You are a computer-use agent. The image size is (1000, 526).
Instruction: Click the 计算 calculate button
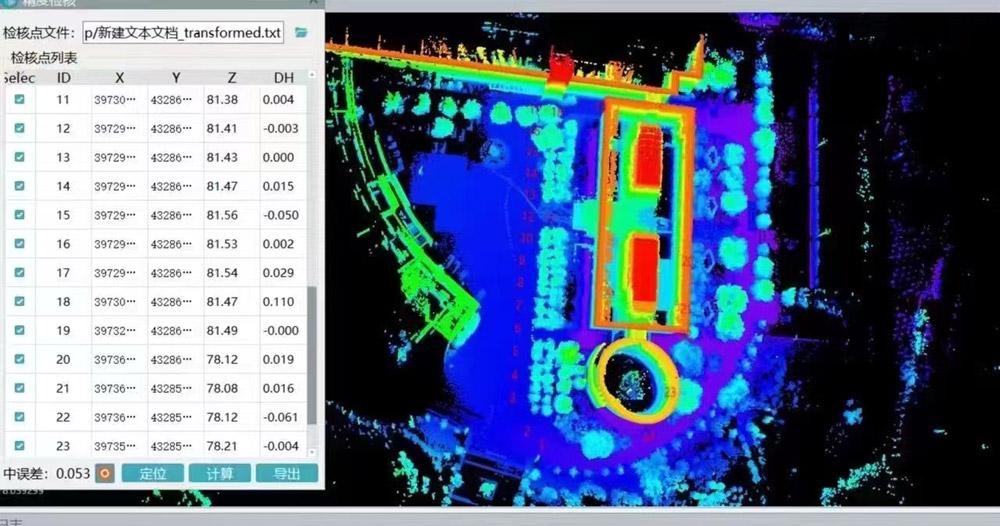(x=219, y=473)
